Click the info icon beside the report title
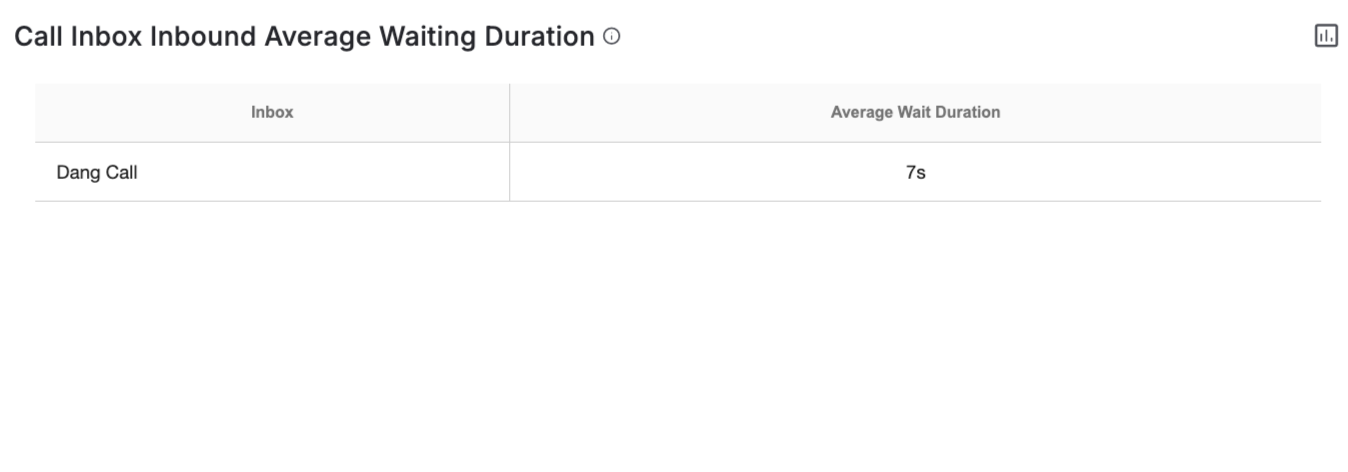The height and width of the screenshot is (472, 1348). pos(612,37)
